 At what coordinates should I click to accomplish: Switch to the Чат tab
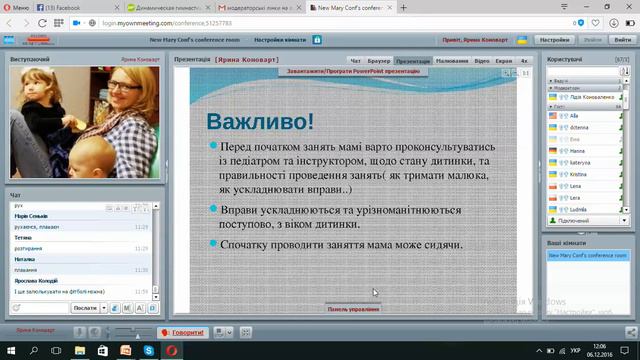(x=355, y=60)
